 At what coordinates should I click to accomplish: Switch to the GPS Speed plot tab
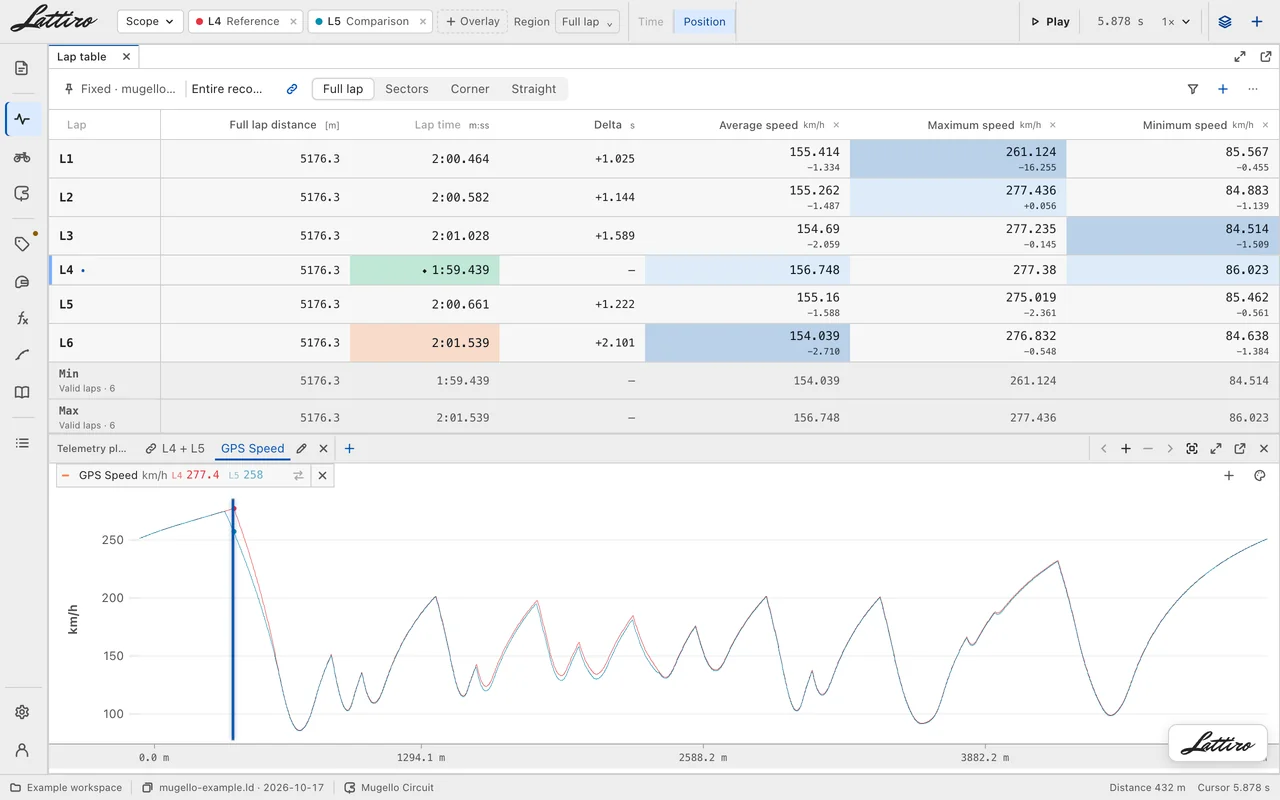click(253, 449)
